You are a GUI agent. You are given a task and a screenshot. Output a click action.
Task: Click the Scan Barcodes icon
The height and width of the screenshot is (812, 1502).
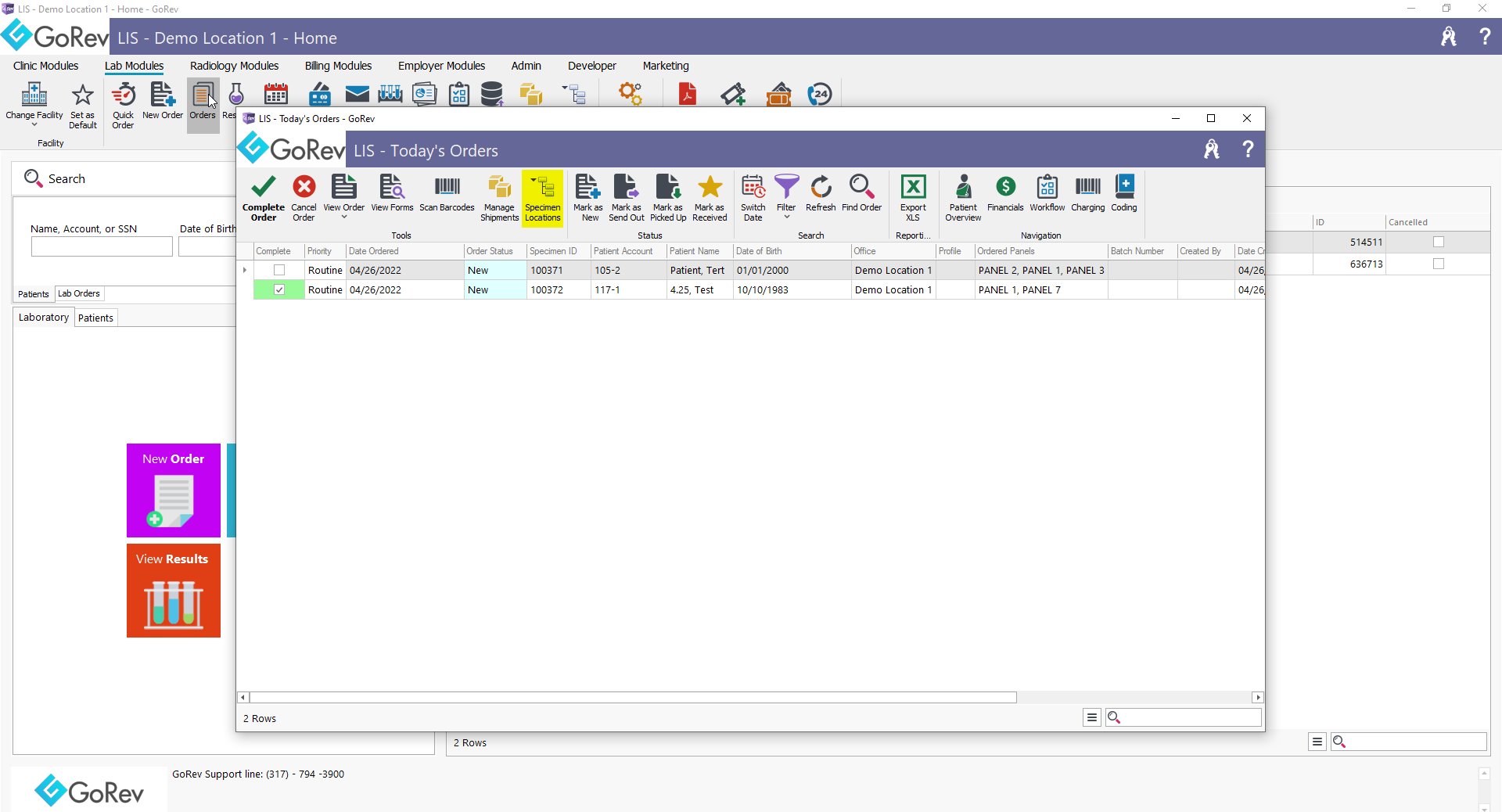click(447, 187)
